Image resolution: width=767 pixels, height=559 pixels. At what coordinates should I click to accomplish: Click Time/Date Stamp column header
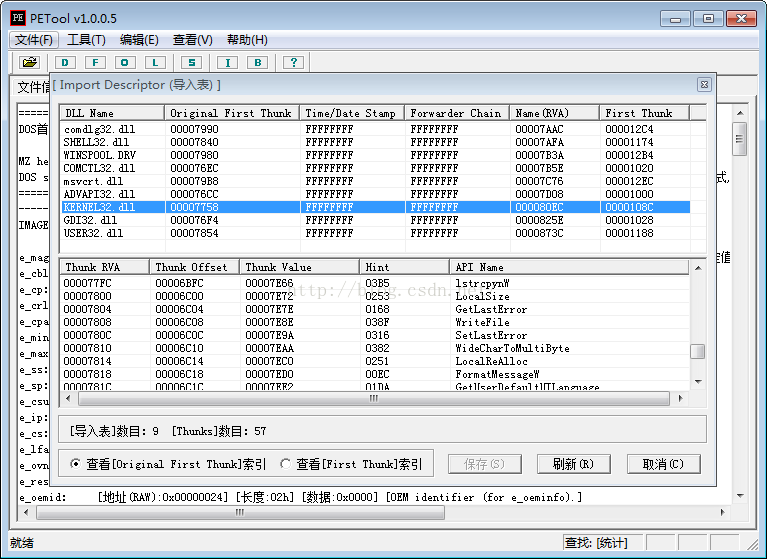click(352, 113)
